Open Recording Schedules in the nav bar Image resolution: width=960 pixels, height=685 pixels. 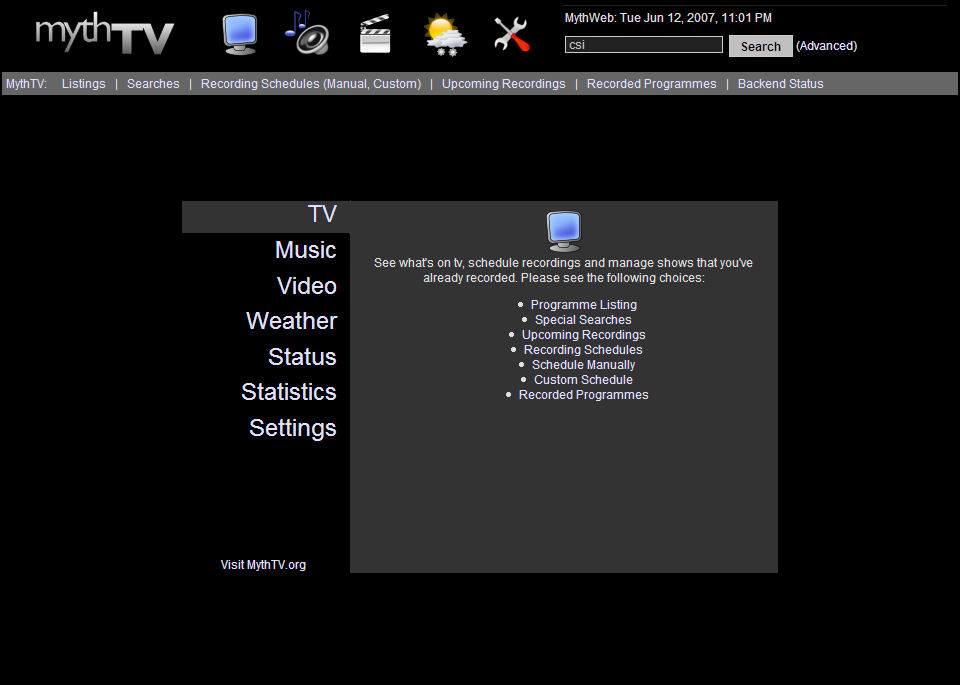260,84
